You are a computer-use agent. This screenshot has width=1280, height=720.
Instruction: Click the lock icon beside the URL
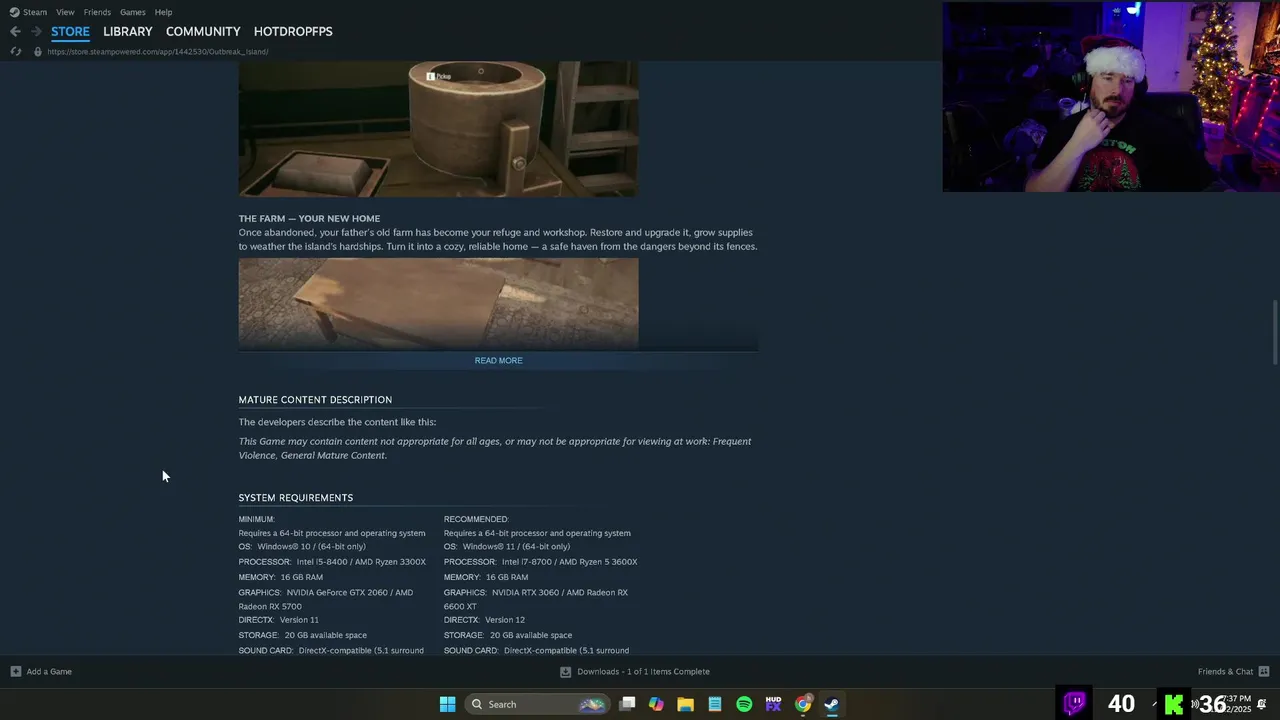click(x=38, y=51)
